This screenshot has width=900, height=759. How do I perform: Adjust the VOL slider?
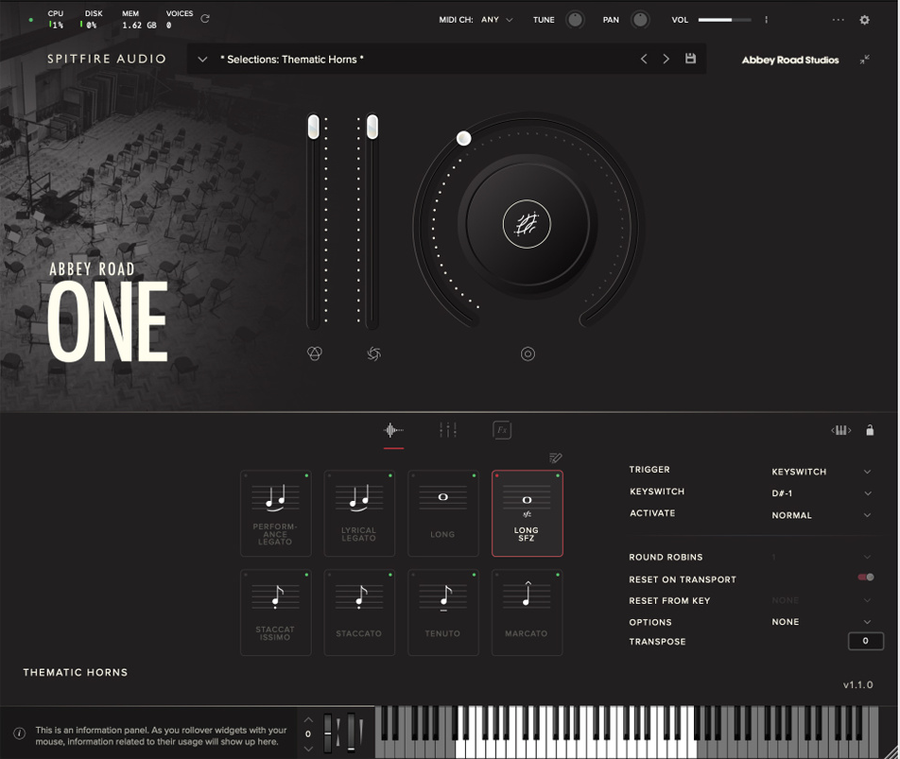(x=724, y=20)
